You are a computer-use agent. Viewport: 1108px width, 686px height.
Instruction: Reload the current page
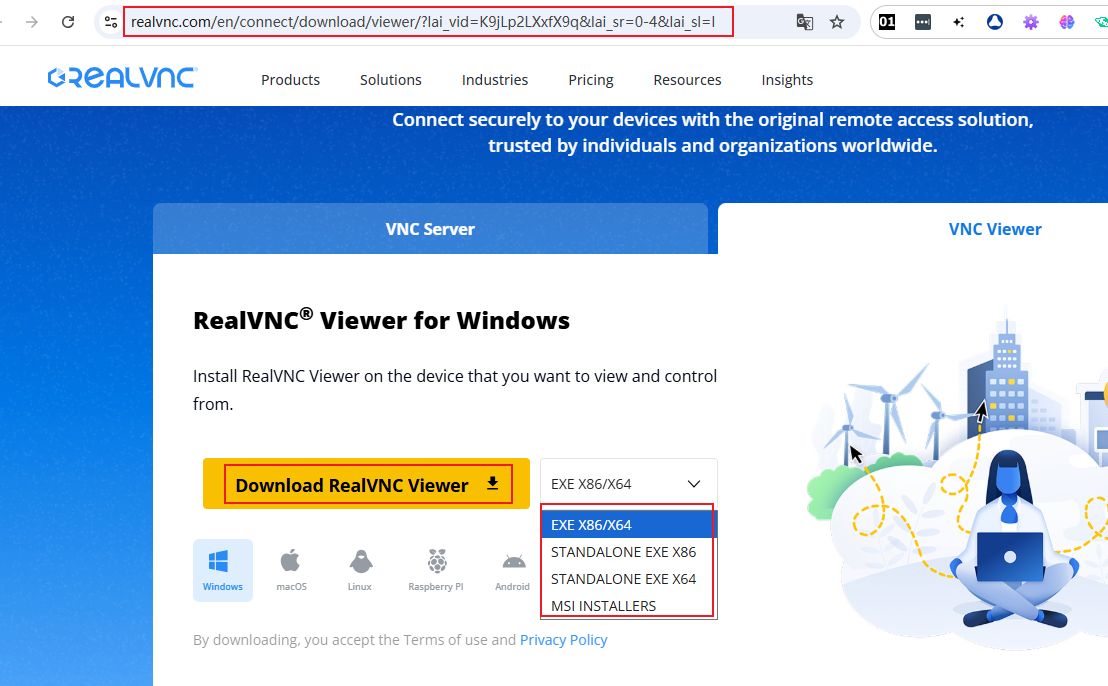[68, 22]
